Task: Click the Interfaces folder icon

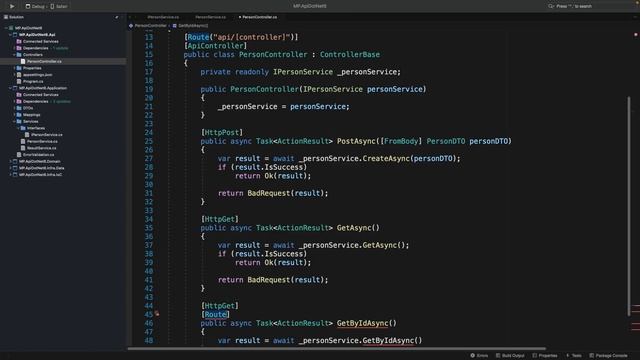Action: tap(23, 128)
